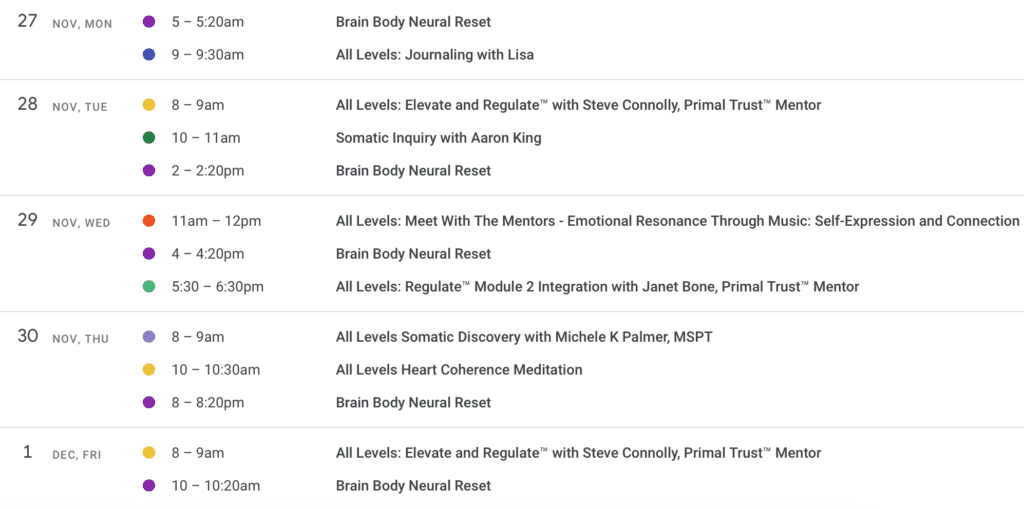Open Dec 1 Elevate and Regulate event

pos(578,453)
